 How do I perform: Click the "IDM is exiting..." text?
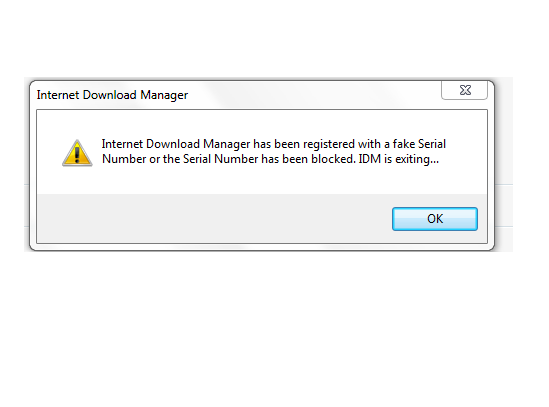click(398, 159)
